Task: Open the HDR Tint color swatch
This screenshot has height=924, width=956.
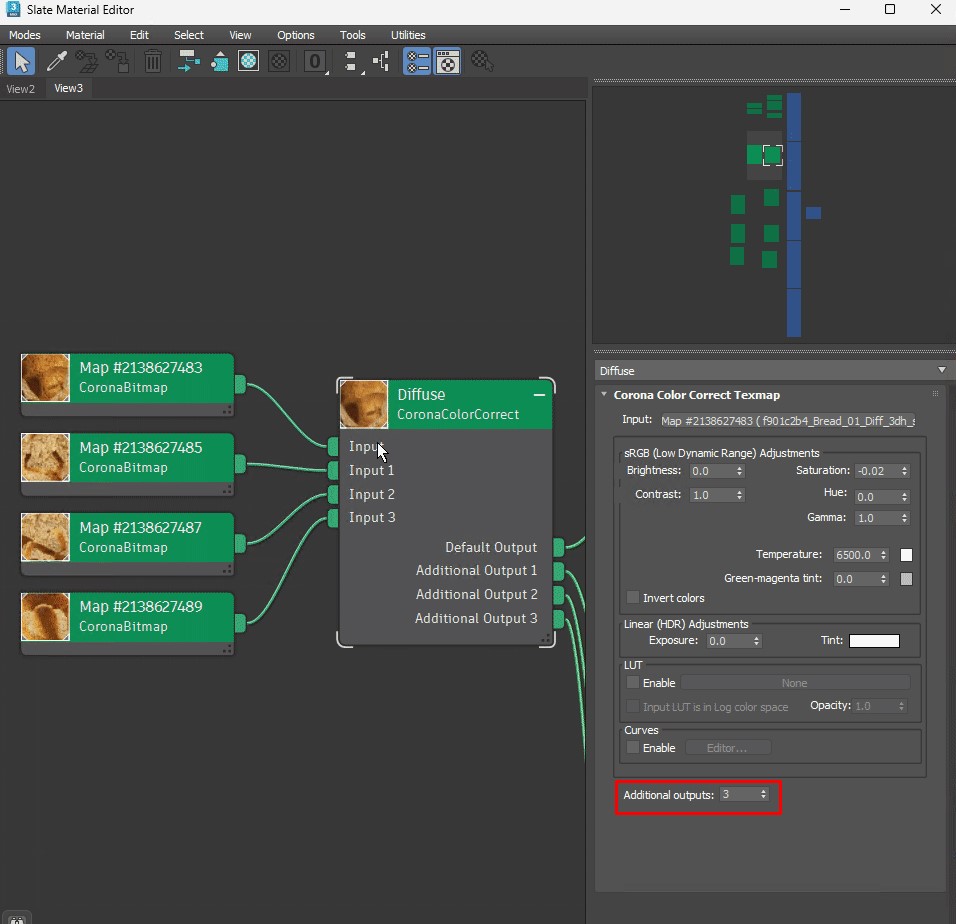Action: click(874, 641)
